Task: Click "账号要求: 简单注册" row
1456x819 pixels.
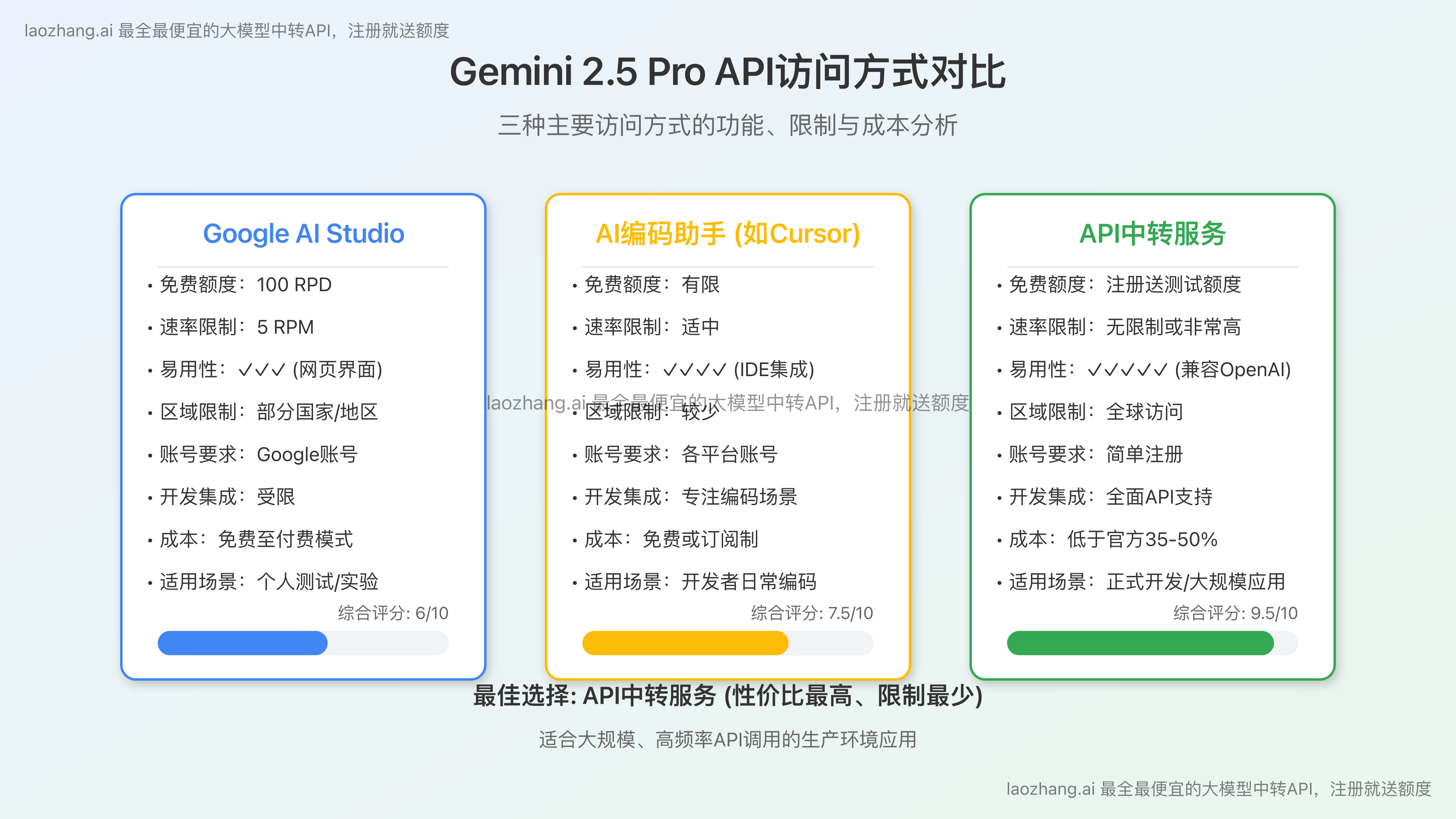Action: click(1090, 454)
